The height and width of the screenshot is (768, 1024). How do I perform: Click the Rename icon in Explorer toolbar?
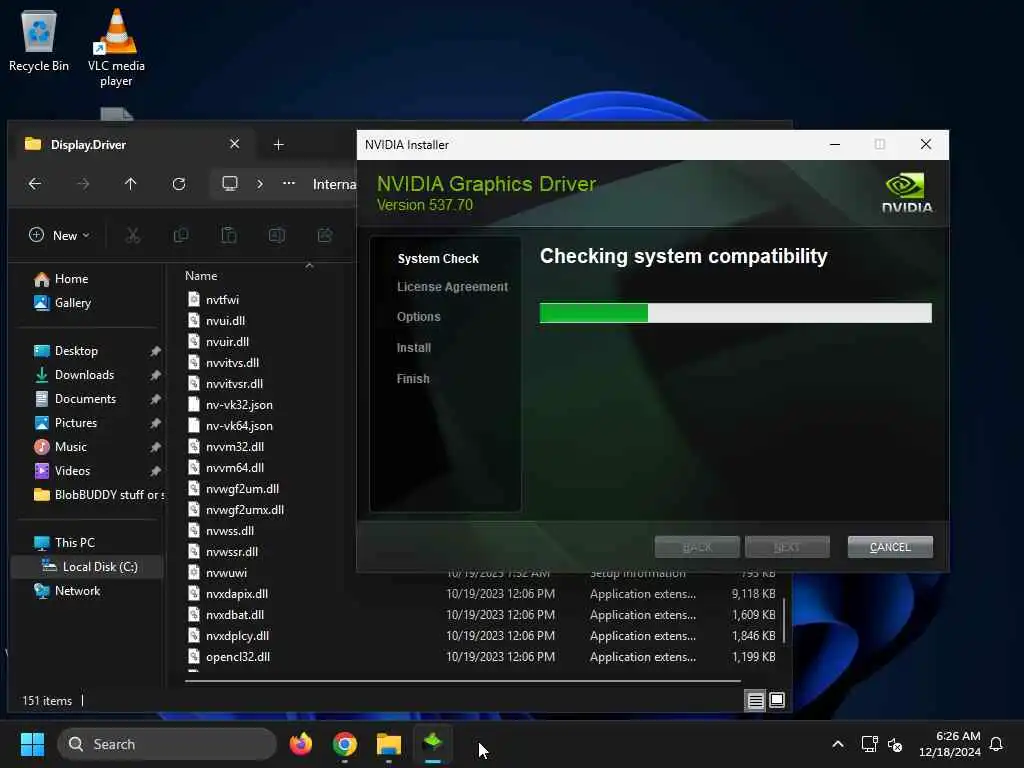click(277, 235)
